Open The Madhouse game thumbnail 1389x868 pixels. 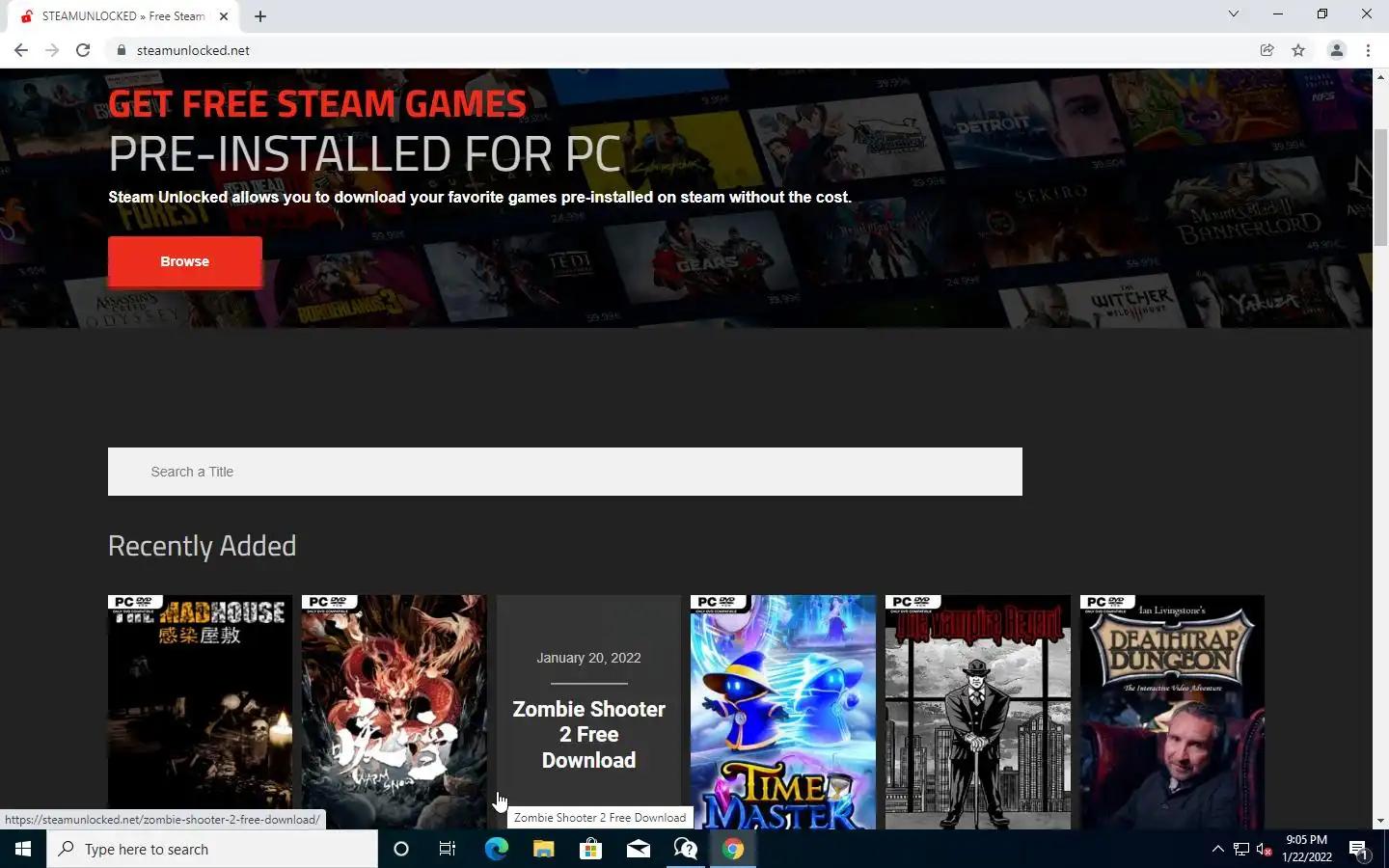[200, 712]
